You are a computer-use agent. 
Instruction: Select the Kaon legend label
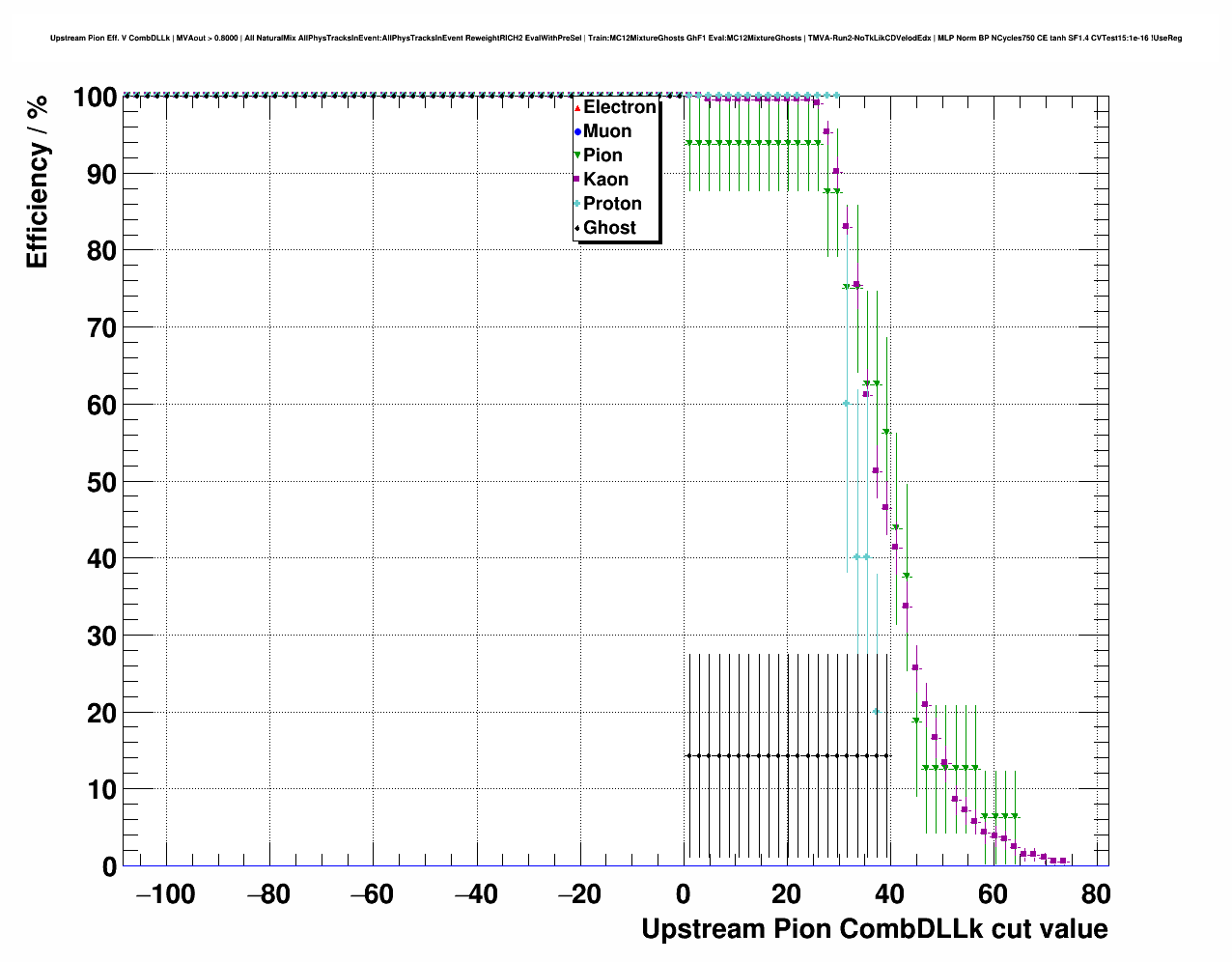tap(605, 180)
